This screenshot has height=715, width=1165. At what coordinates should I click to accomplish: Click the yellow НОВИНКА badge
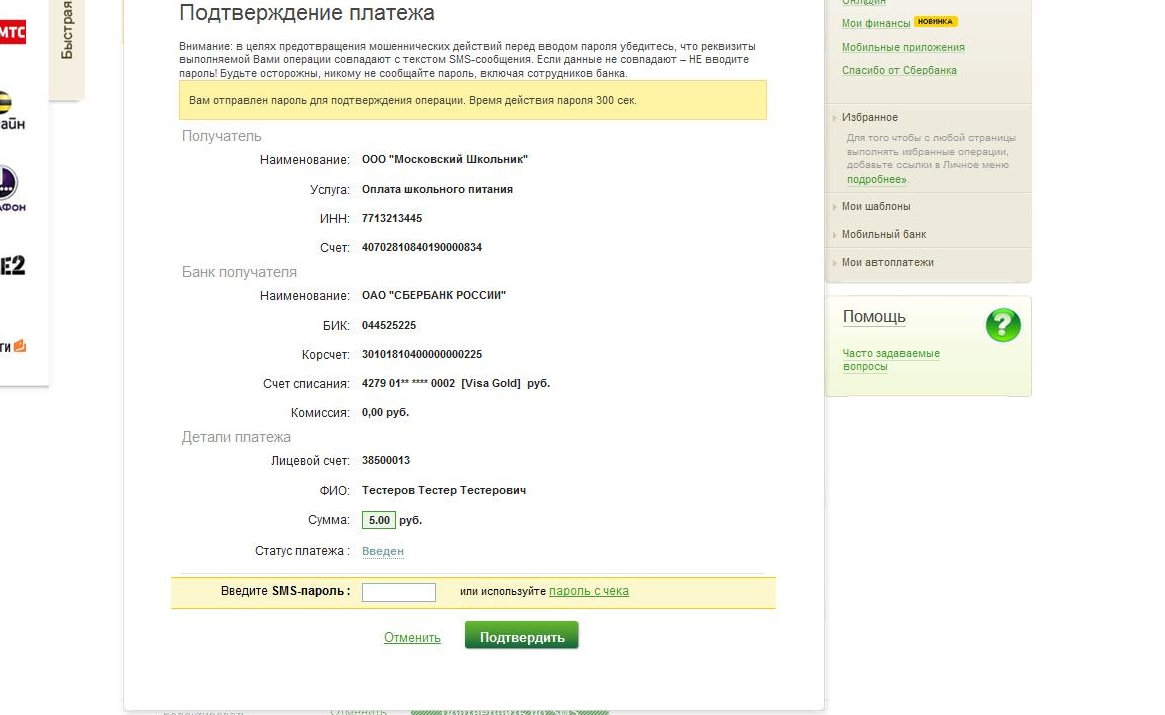935,22
